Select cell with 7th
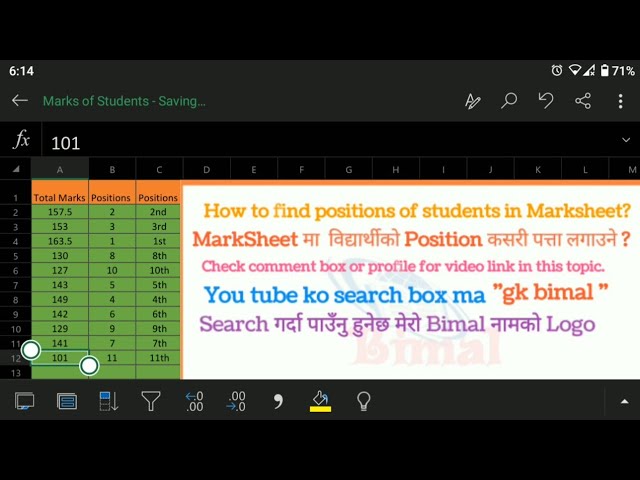Screen dimensions: 640x480 coord(158,343)
